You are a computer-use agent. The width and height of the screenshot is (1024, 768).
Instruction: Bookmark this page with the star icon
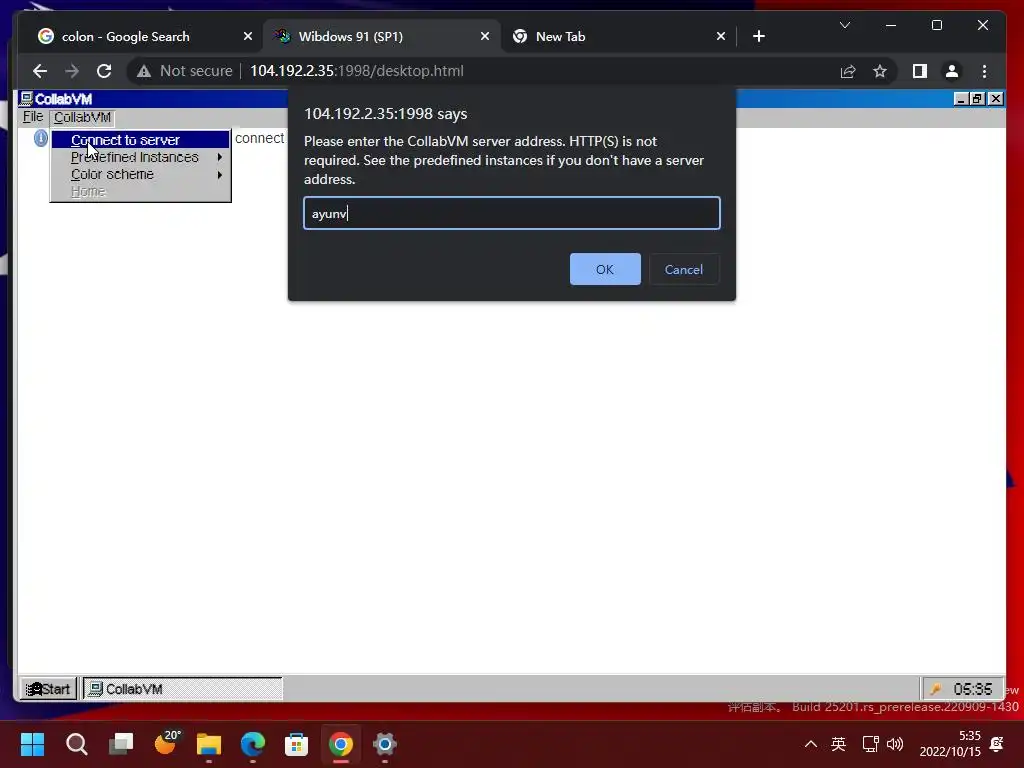tap(880, 71)
